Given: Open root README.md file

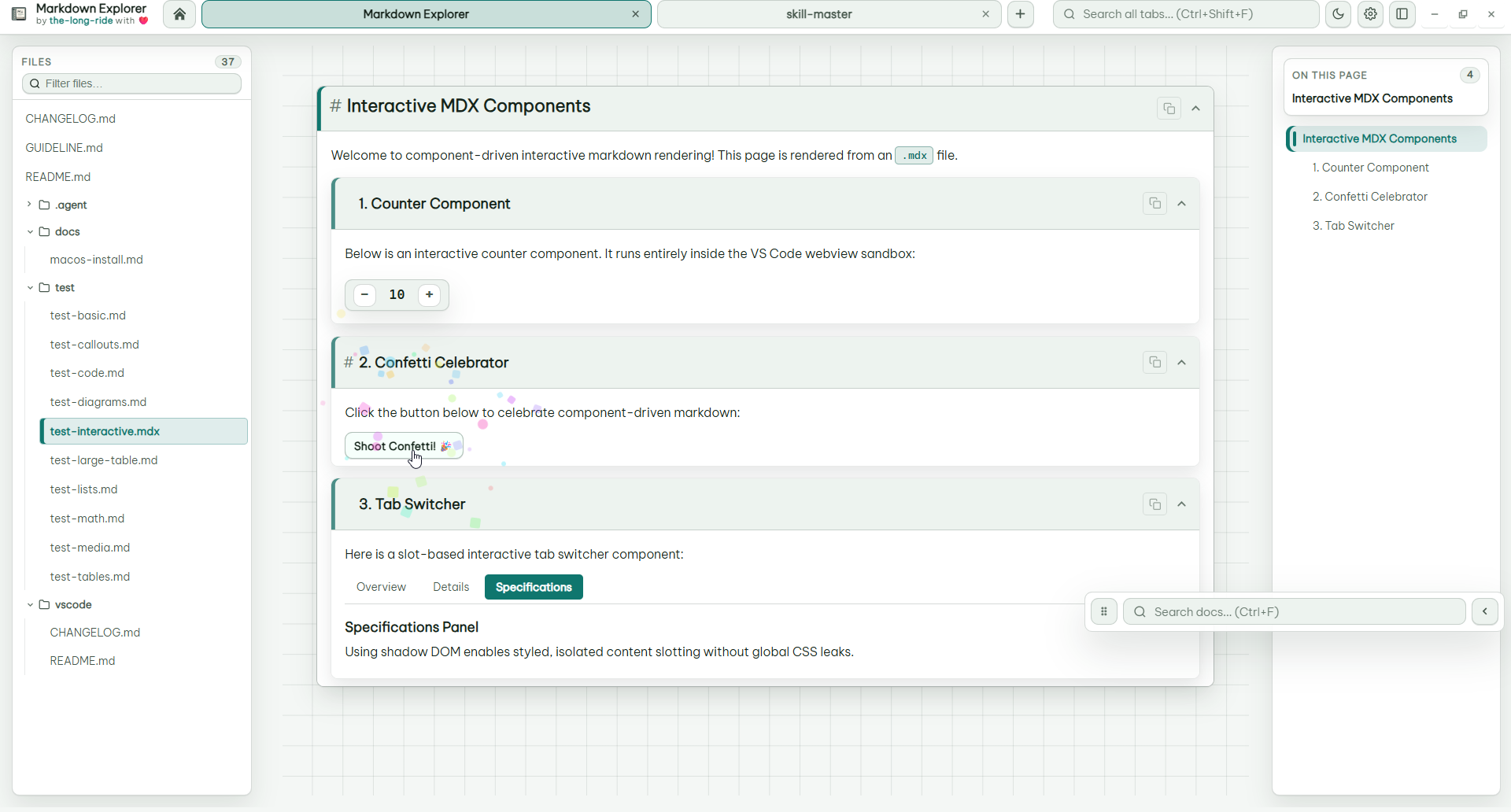Looking at the screenshot, I should 57,177.
